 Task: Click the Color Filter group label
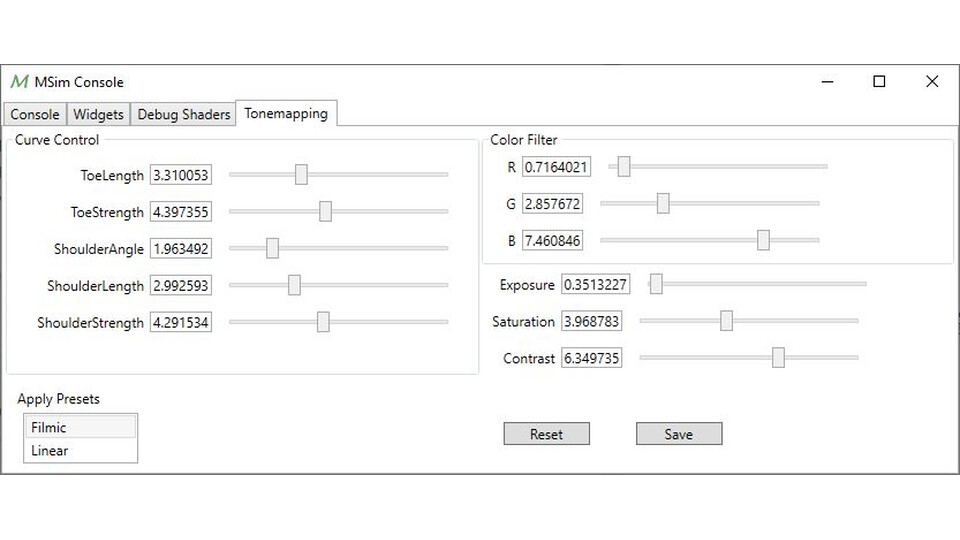[524, 140]
